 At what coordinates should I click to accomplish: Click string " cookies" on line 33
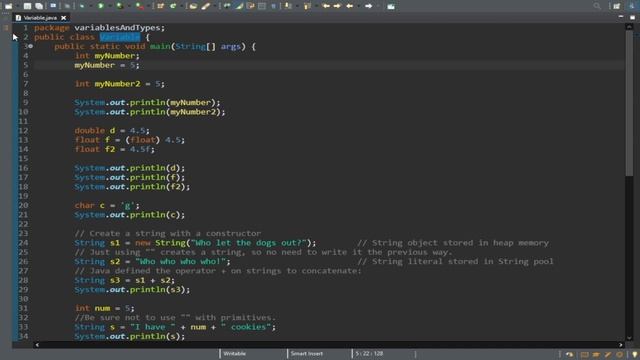246,327
